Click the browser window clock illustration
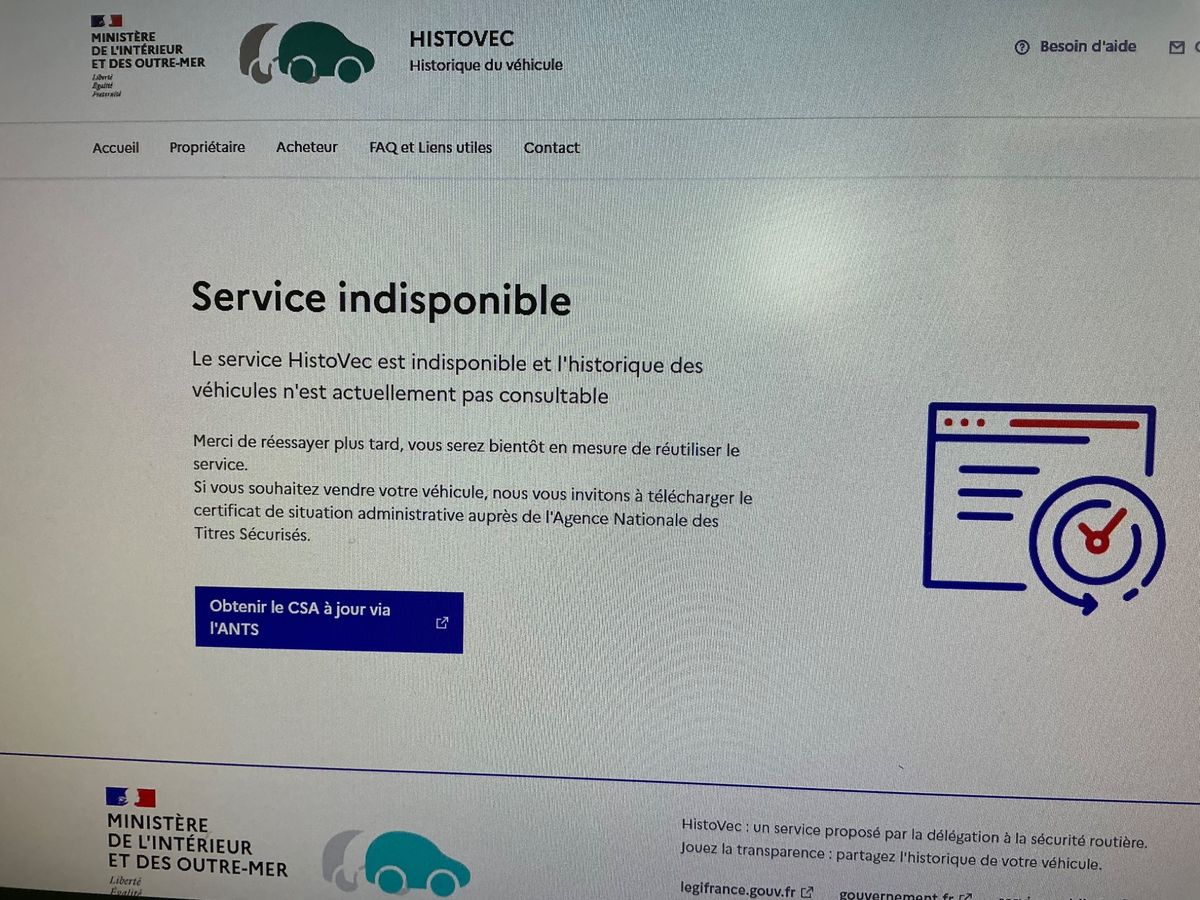The width and height of the screenshot is (1200, 900). click(x=1044, y=508)
